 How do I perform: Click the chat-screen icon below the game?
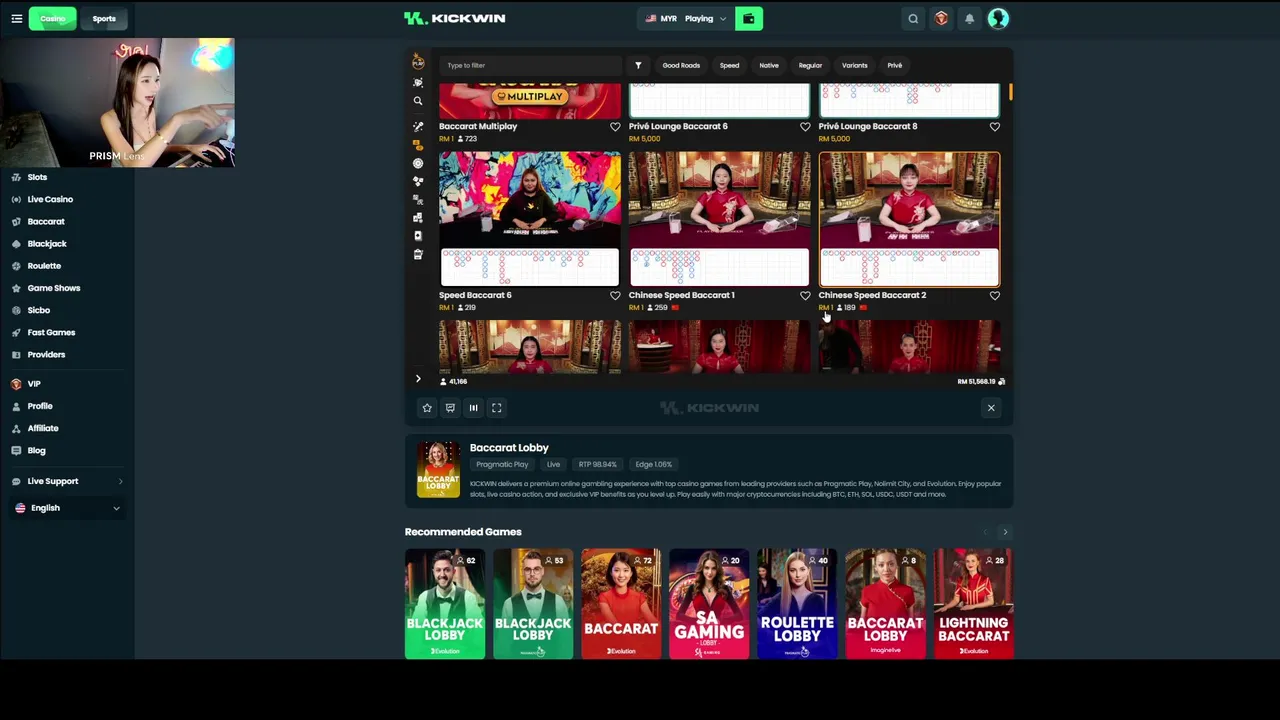pyautogui.click(x=450, y=408)
